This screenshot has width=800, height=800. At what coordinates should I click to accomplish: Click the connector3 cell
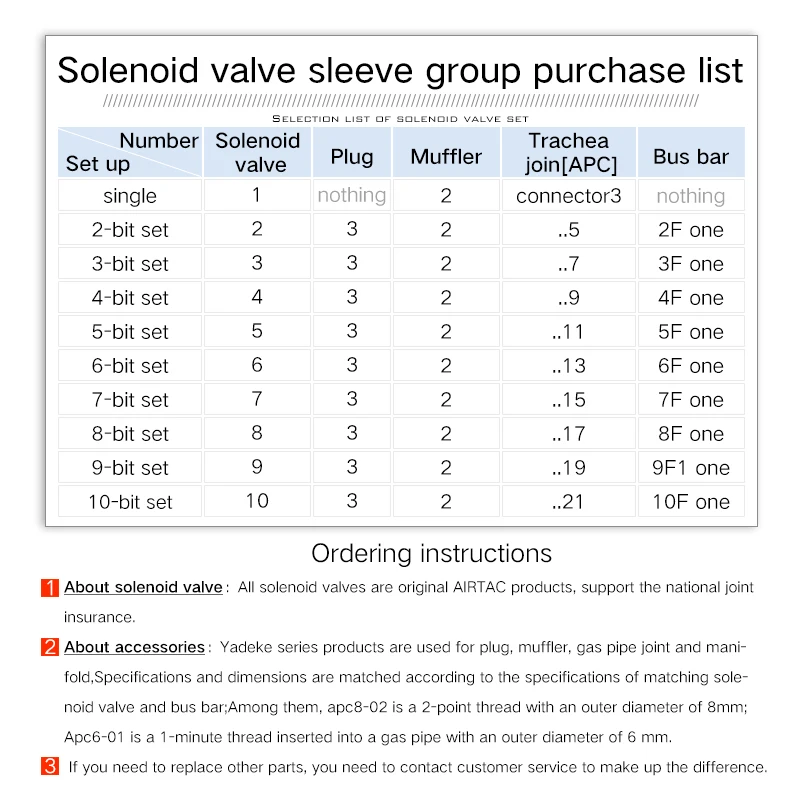[x=568, y=196]
